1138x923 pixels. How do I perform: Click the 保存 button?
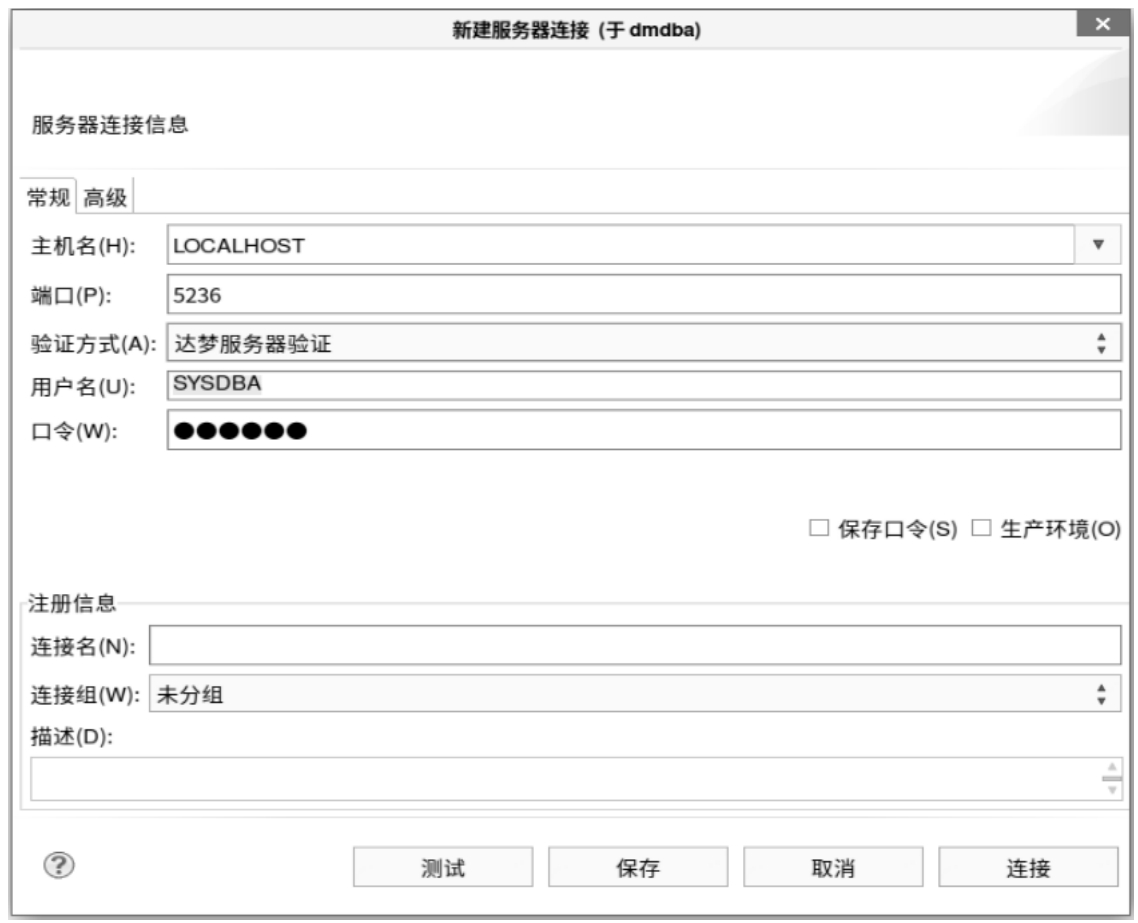637,868
